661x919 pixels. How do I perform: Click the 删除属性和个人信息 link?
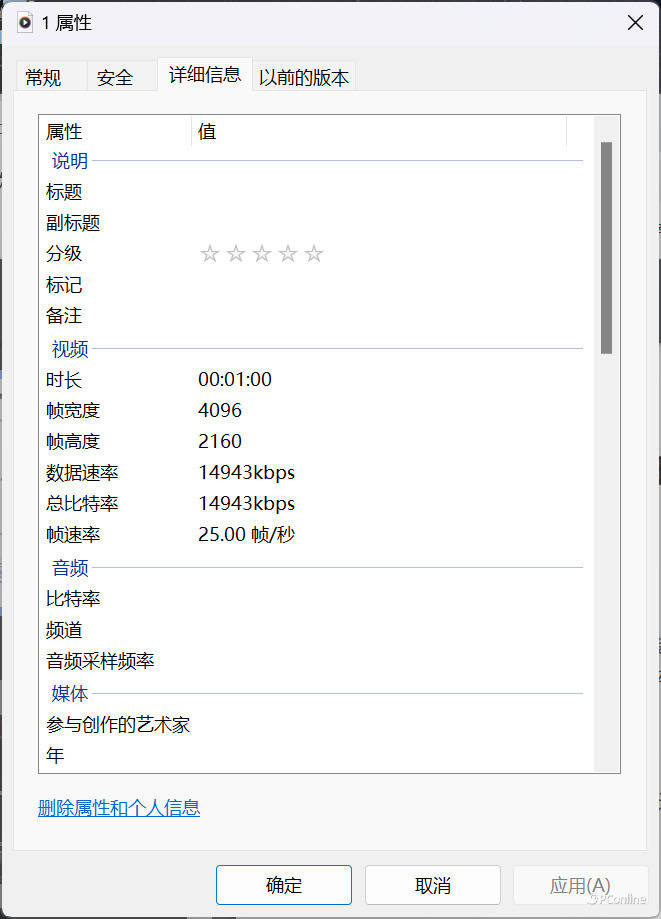click(x=119, y=808)
